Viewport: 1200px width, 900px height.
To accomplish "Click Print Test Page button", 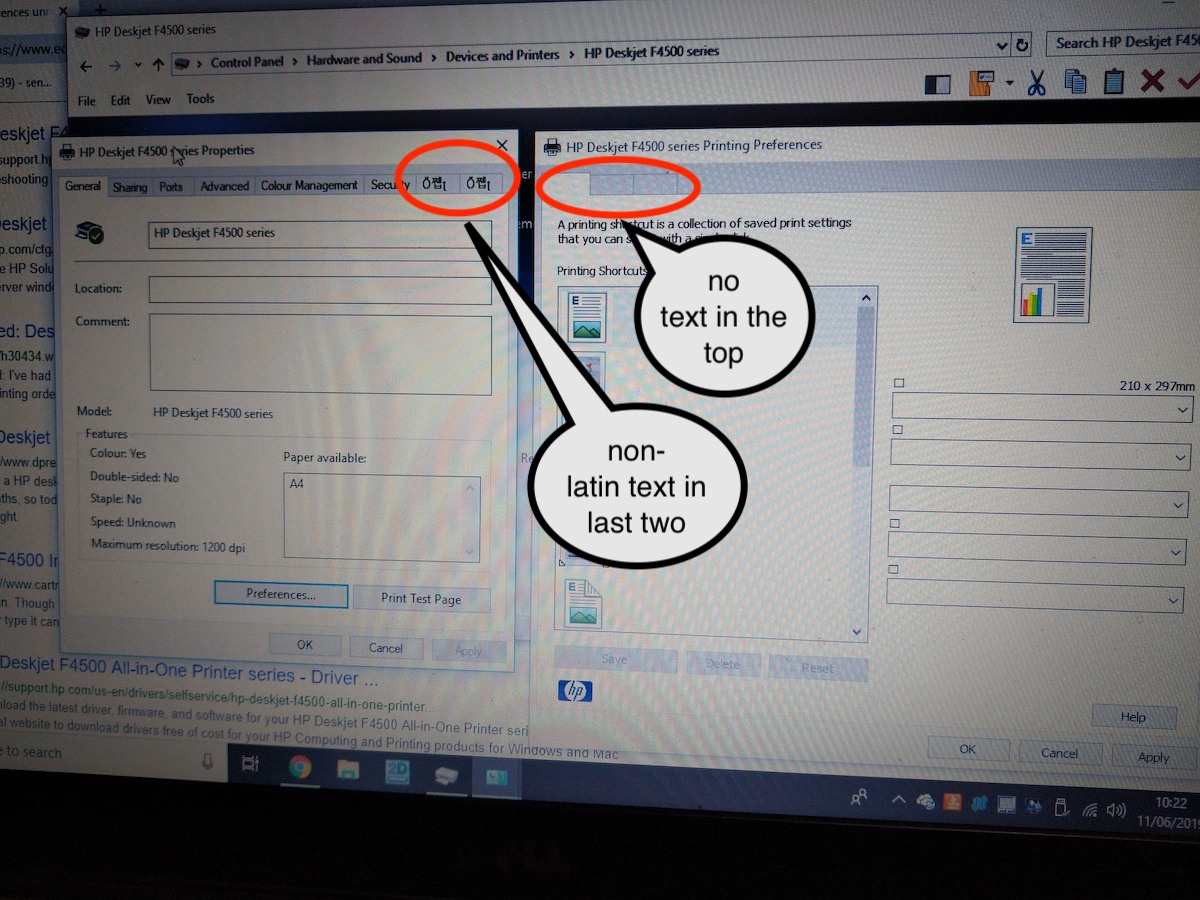I will point(421,599).
